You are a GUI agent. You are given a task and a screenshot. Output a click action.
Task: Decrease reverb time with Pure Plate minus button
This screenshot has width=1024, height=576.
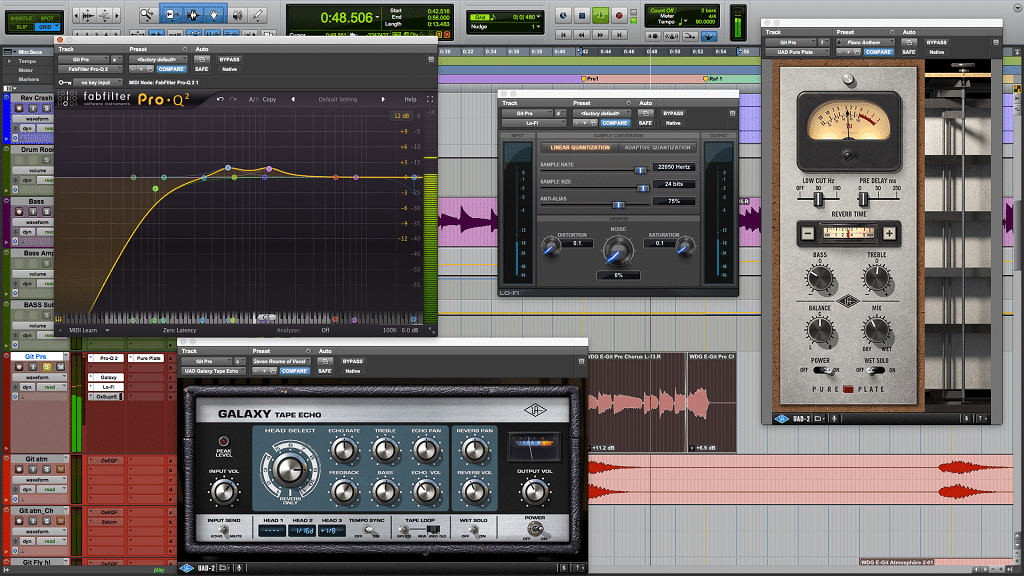coord(808,233)
